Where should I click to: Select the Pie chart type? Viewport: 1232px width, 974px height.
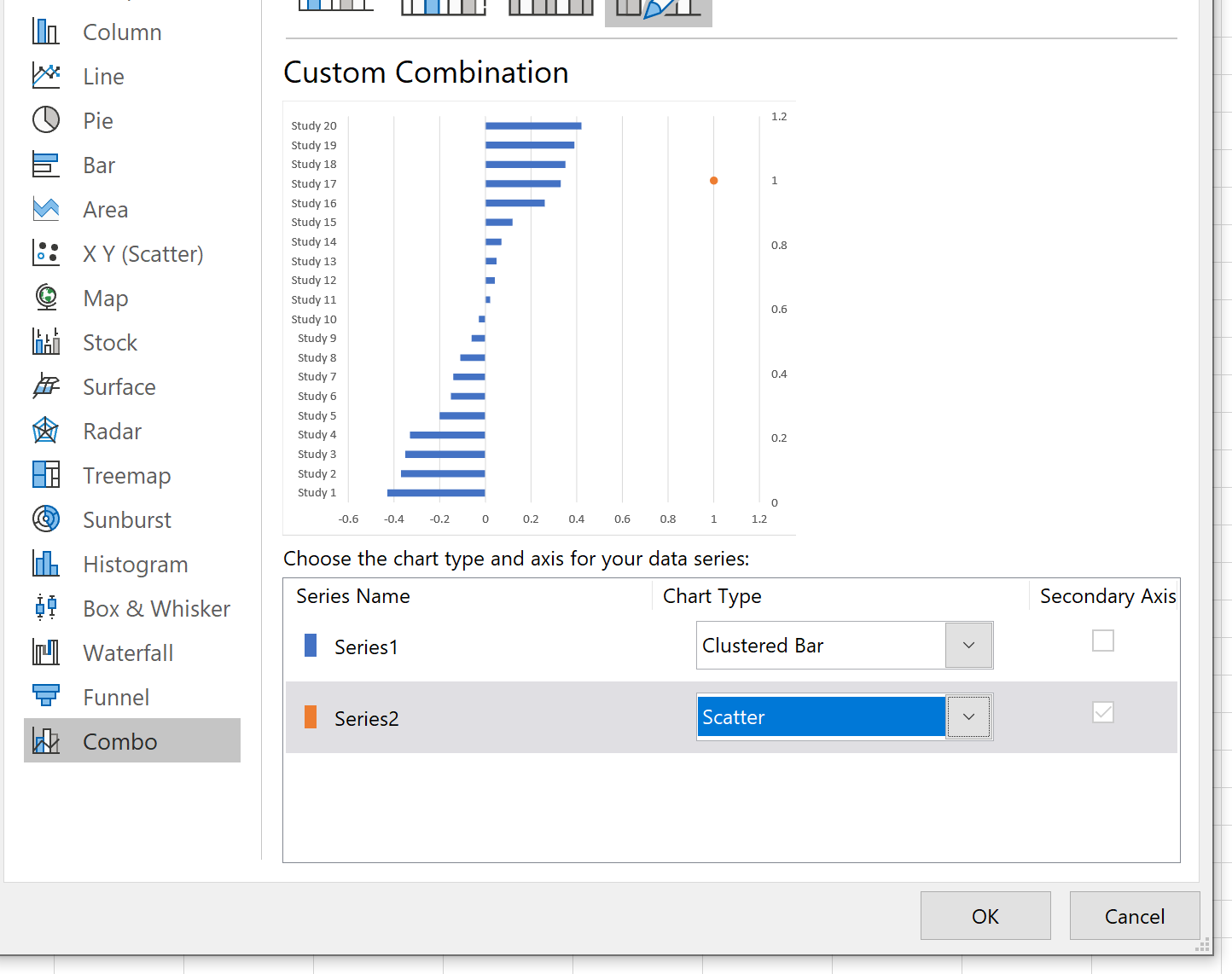[96, 120]
